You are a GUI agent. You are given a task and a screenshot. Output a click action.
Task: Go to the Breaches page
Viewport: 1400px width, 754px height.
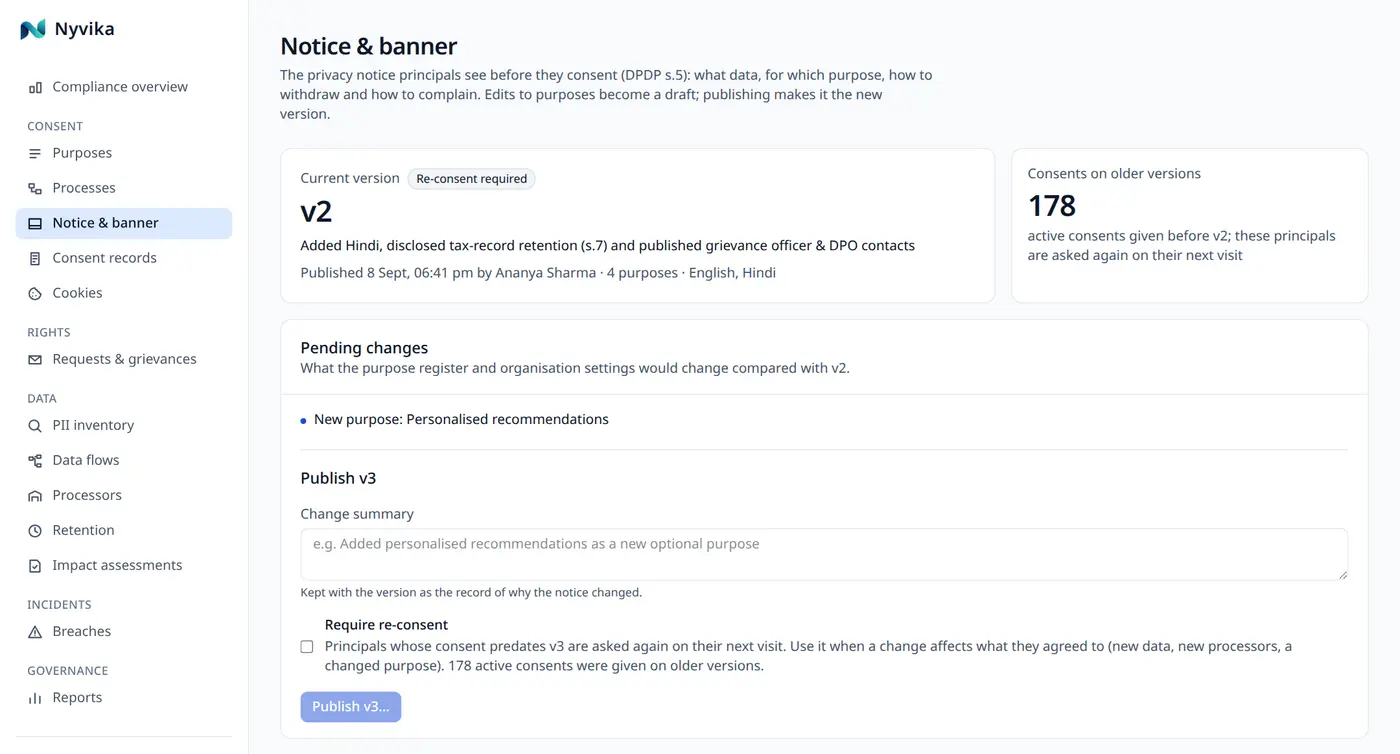124,631
